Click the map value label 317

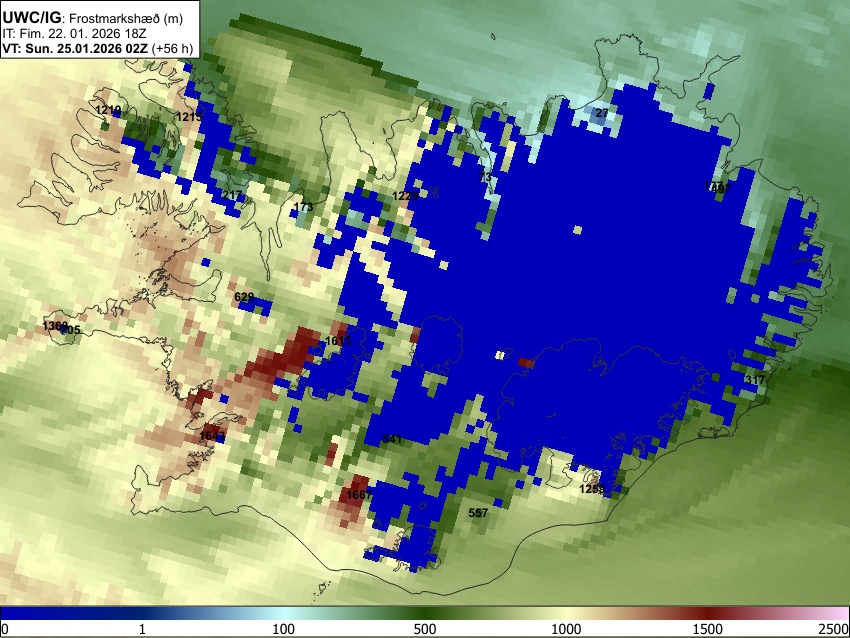tap(755, 380)
